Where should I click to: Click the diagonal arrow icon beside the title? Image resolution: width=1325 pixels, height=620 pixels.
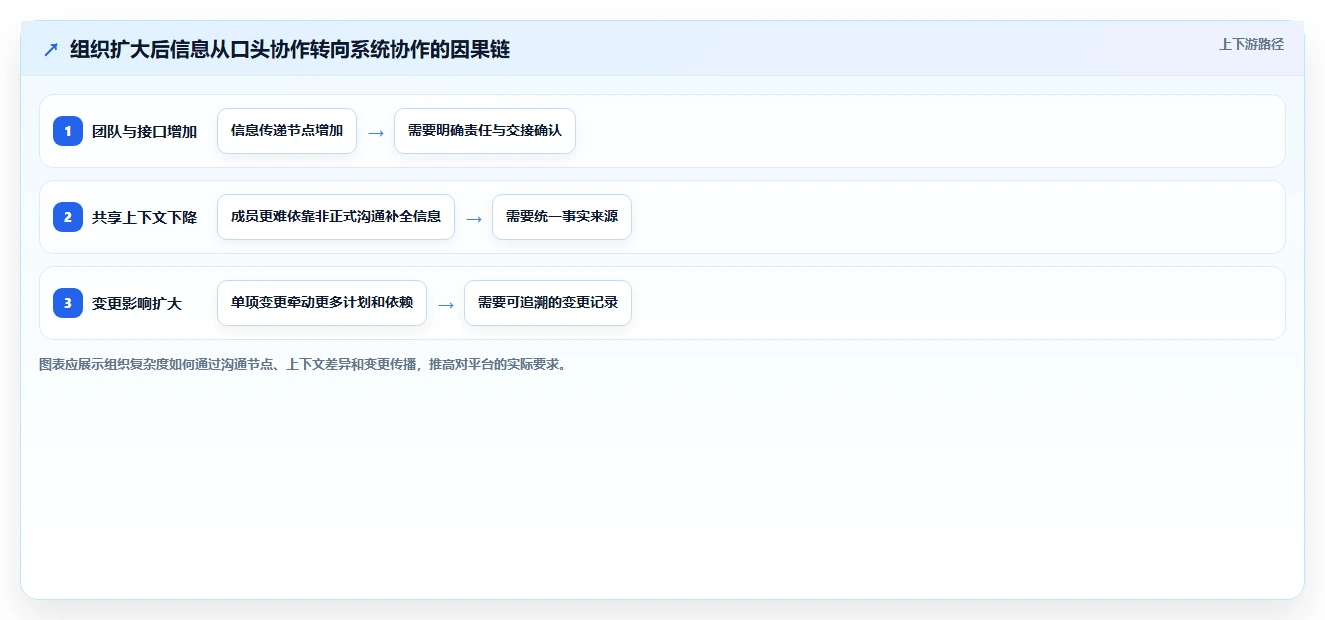(x=51, y=49)
